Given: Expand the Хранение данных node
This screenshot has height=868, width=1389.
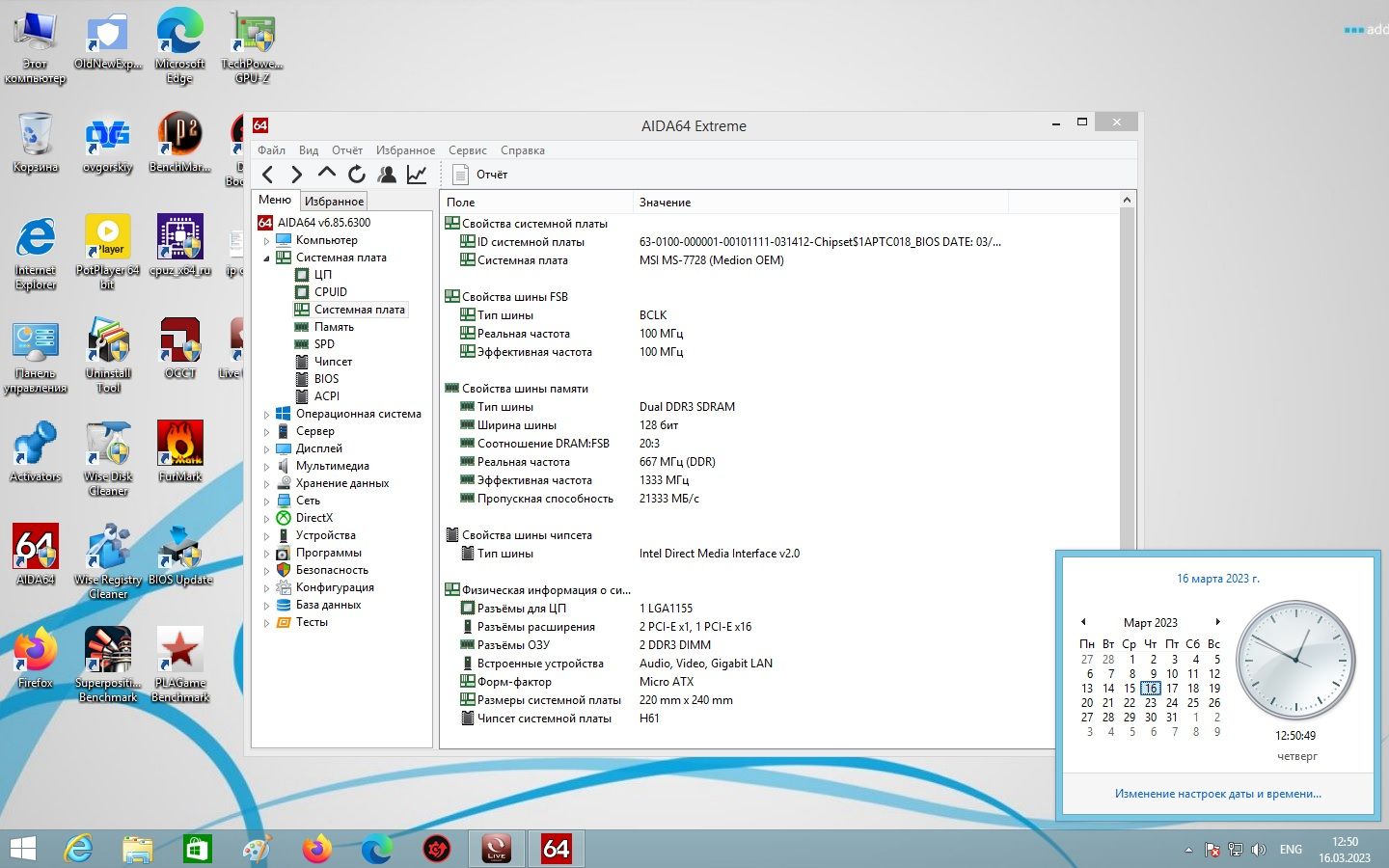Looking at the screenshot, I should point(267,484).
